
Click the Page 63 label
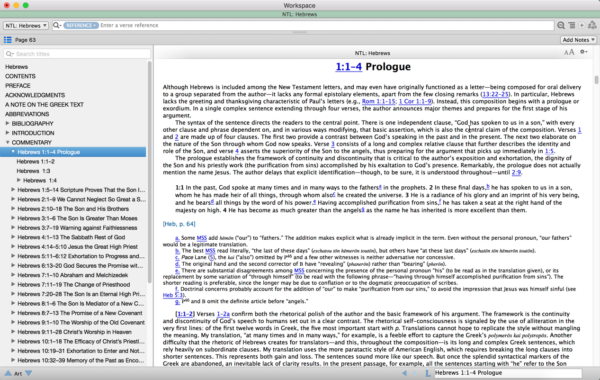click(25, 40)
